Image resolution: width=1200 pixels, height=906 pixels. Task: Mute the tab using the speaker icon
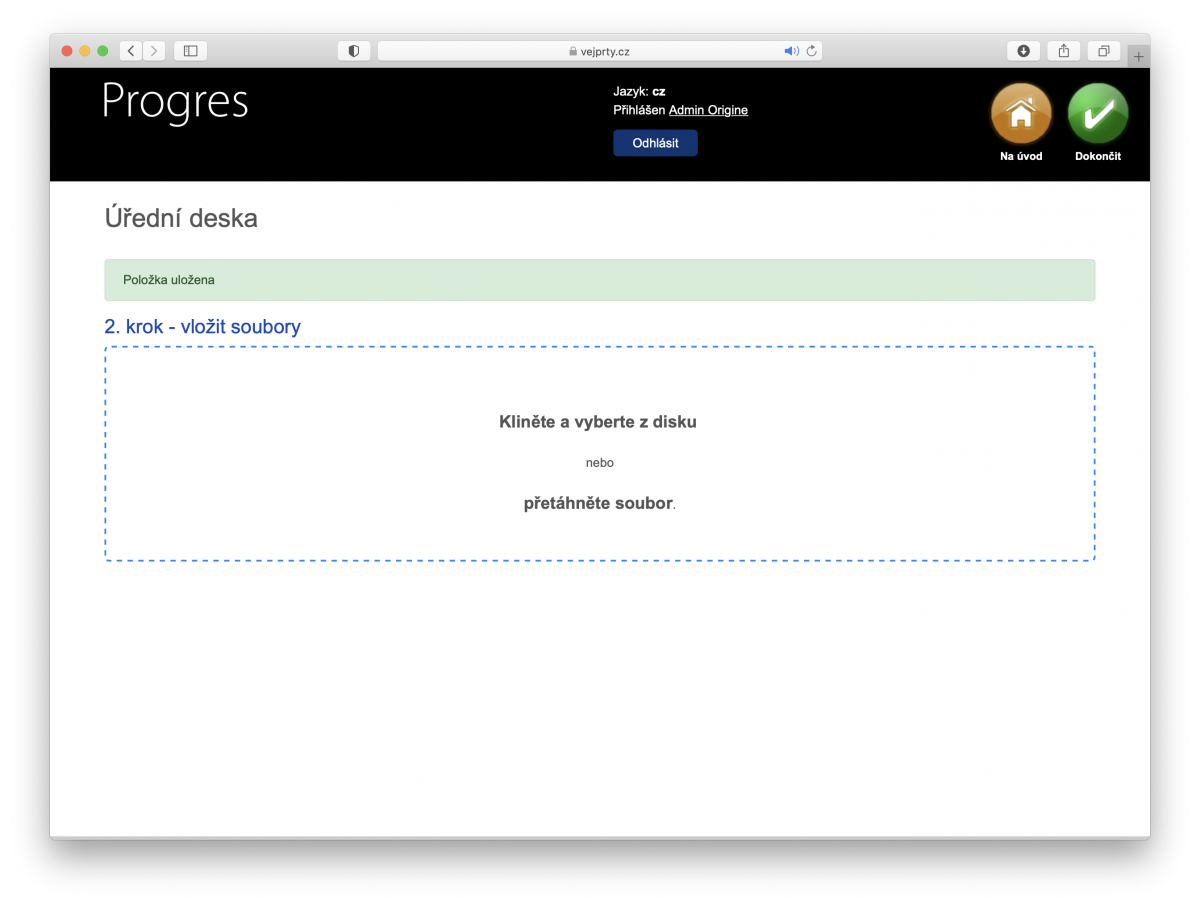[790, 51]
